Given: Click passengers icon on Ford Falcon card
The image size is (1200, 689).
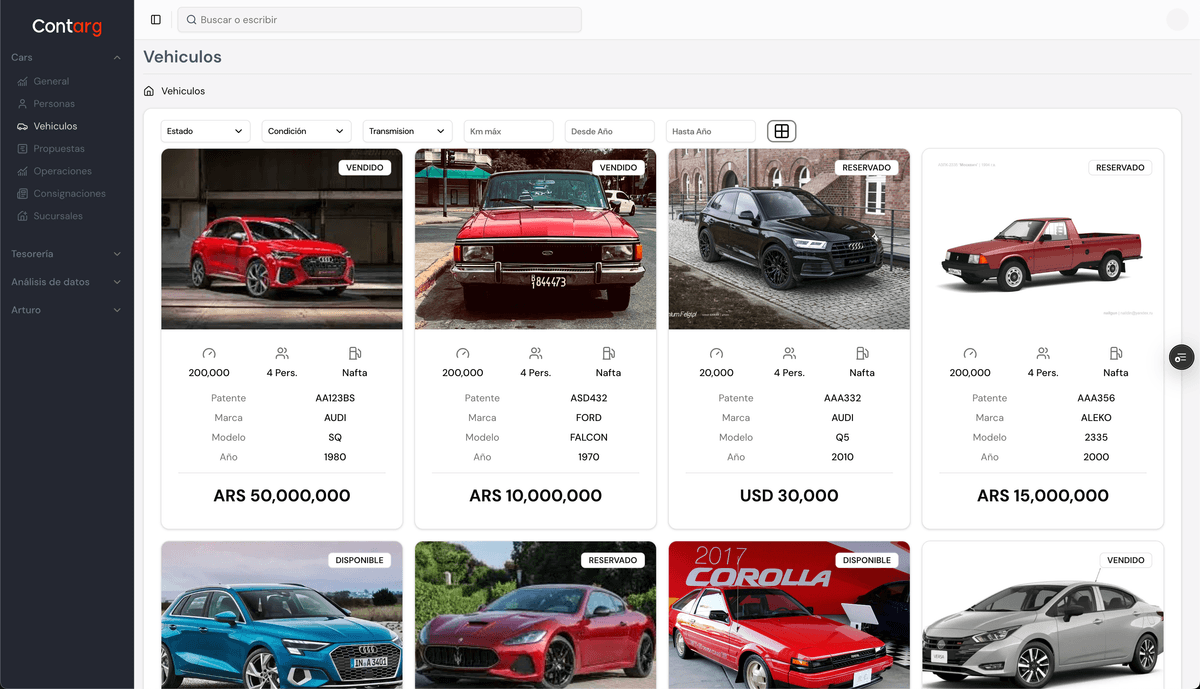Looking at the screenshot, I should (536, 354).
